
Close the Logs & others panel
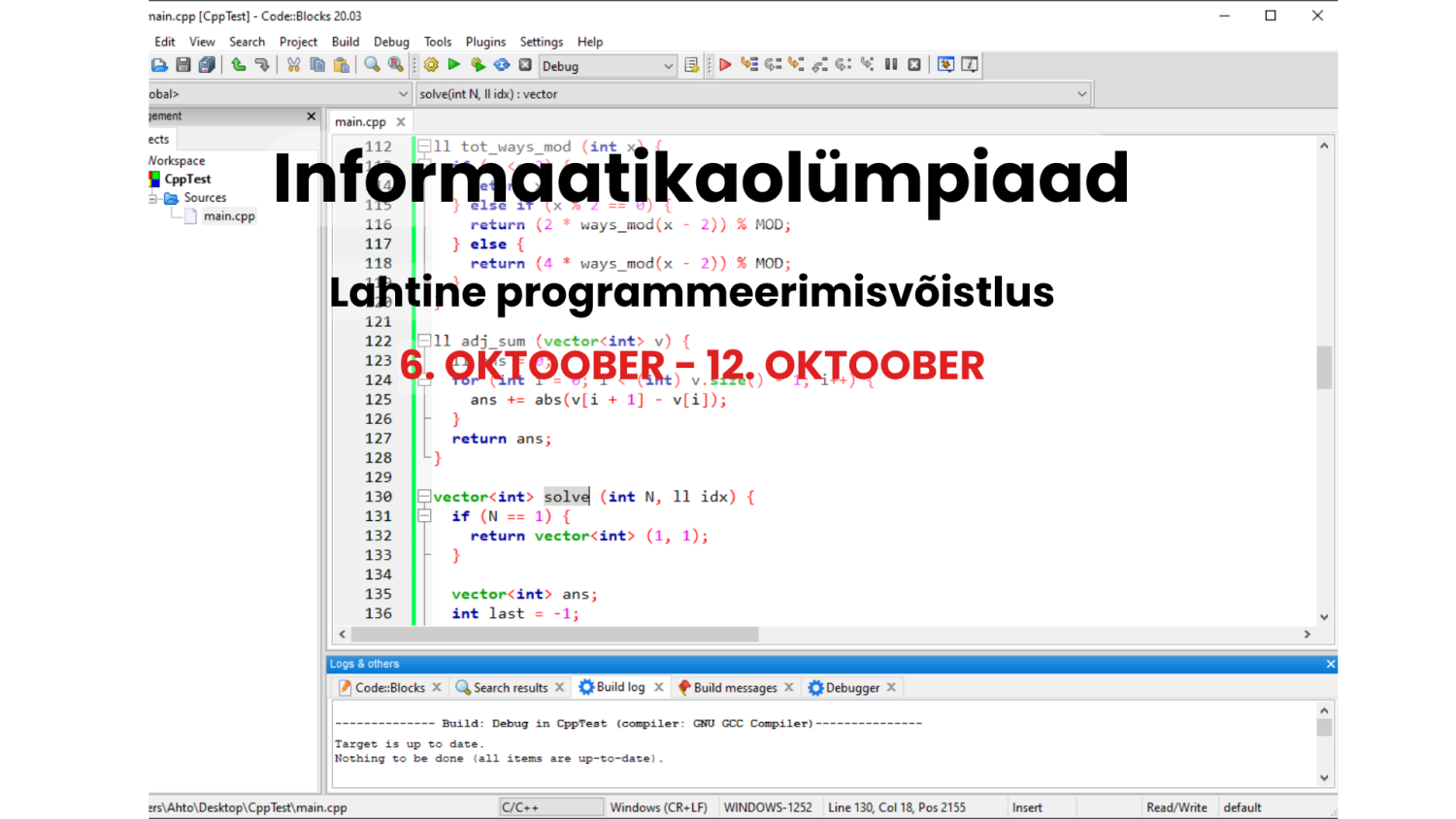(1330, 664)
